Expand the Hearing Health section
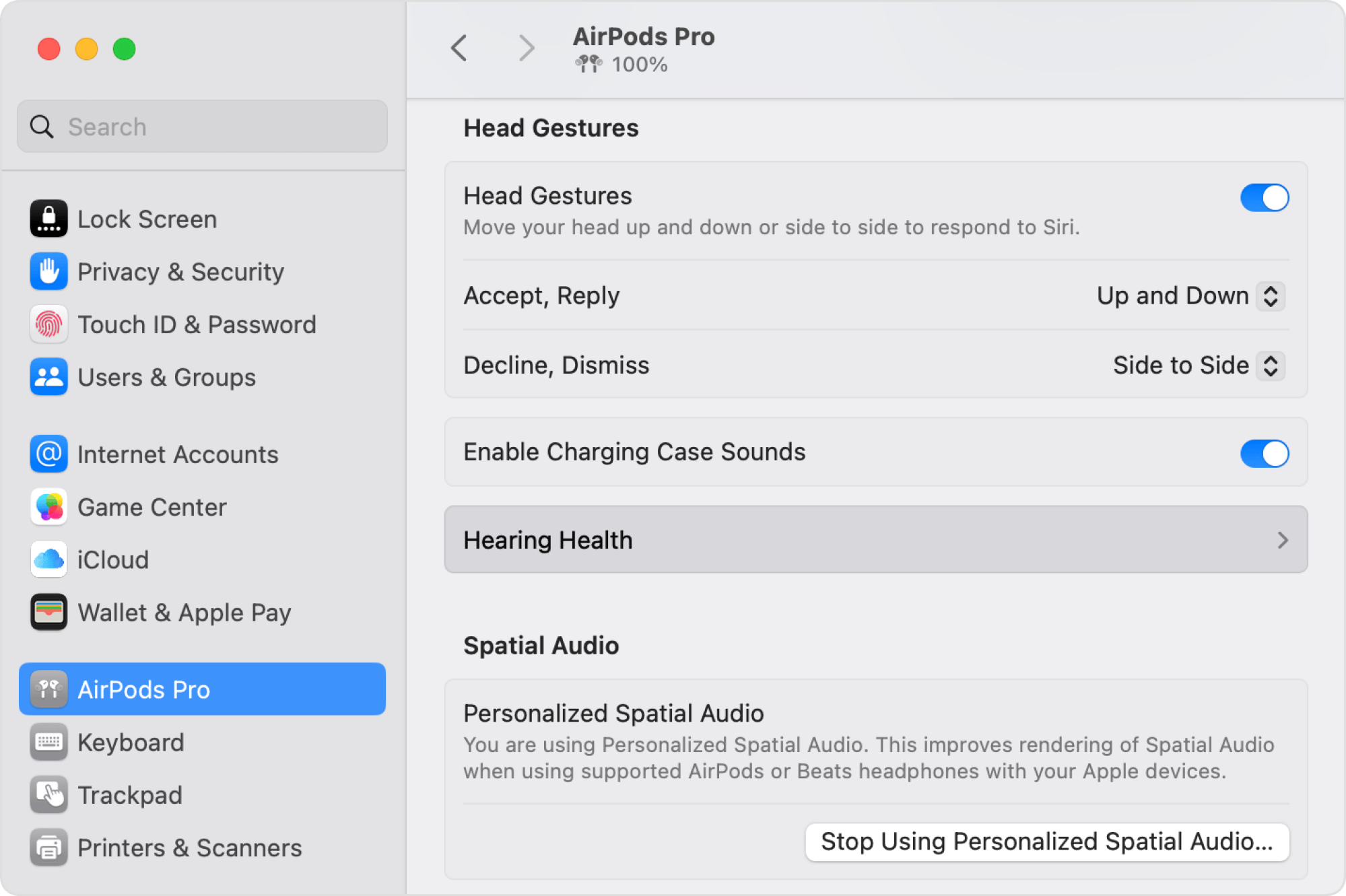 click(875, 540)
